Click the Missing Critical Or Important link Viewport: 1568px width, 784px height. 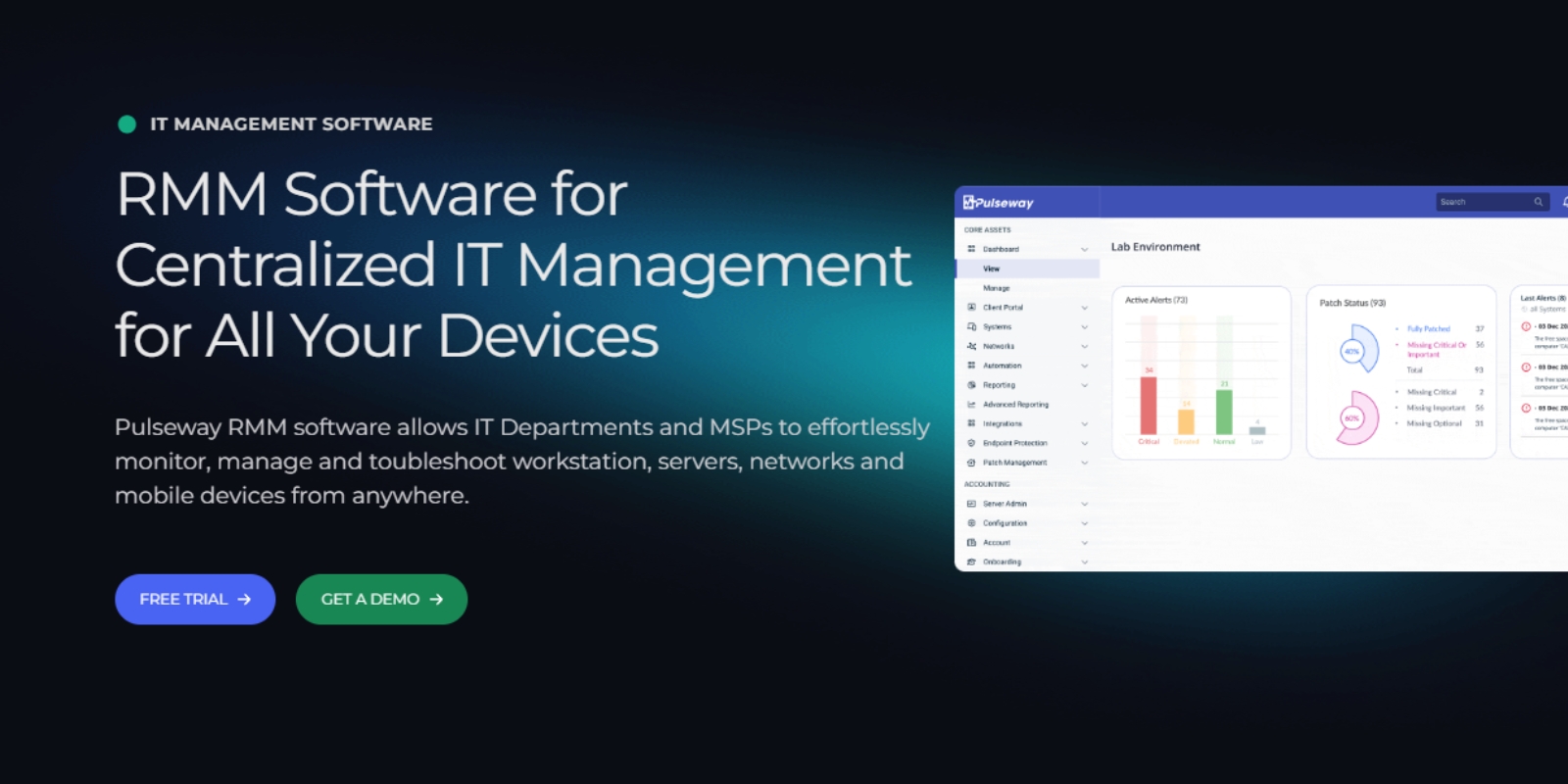click(x=1437, y=350)
